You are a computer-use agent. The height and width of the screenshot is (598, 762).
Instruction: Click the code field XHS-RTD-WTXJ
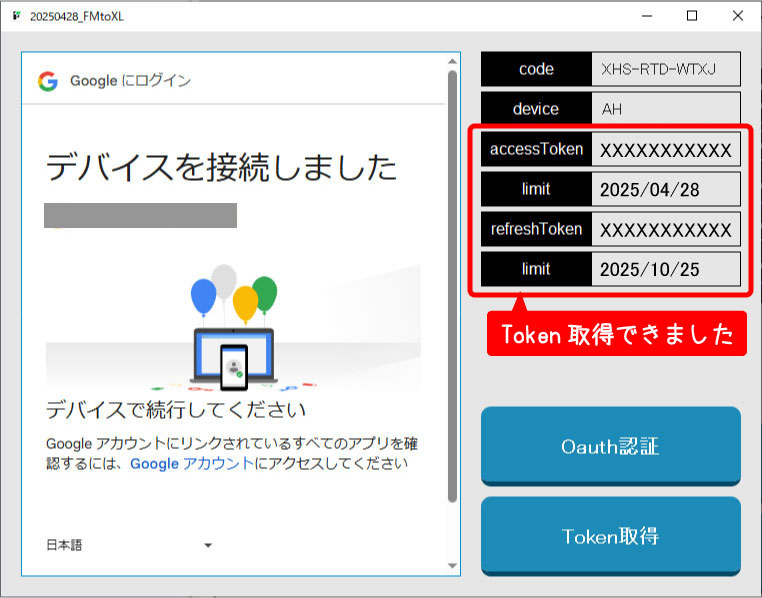pyautogui.click(x=666, y=69)
